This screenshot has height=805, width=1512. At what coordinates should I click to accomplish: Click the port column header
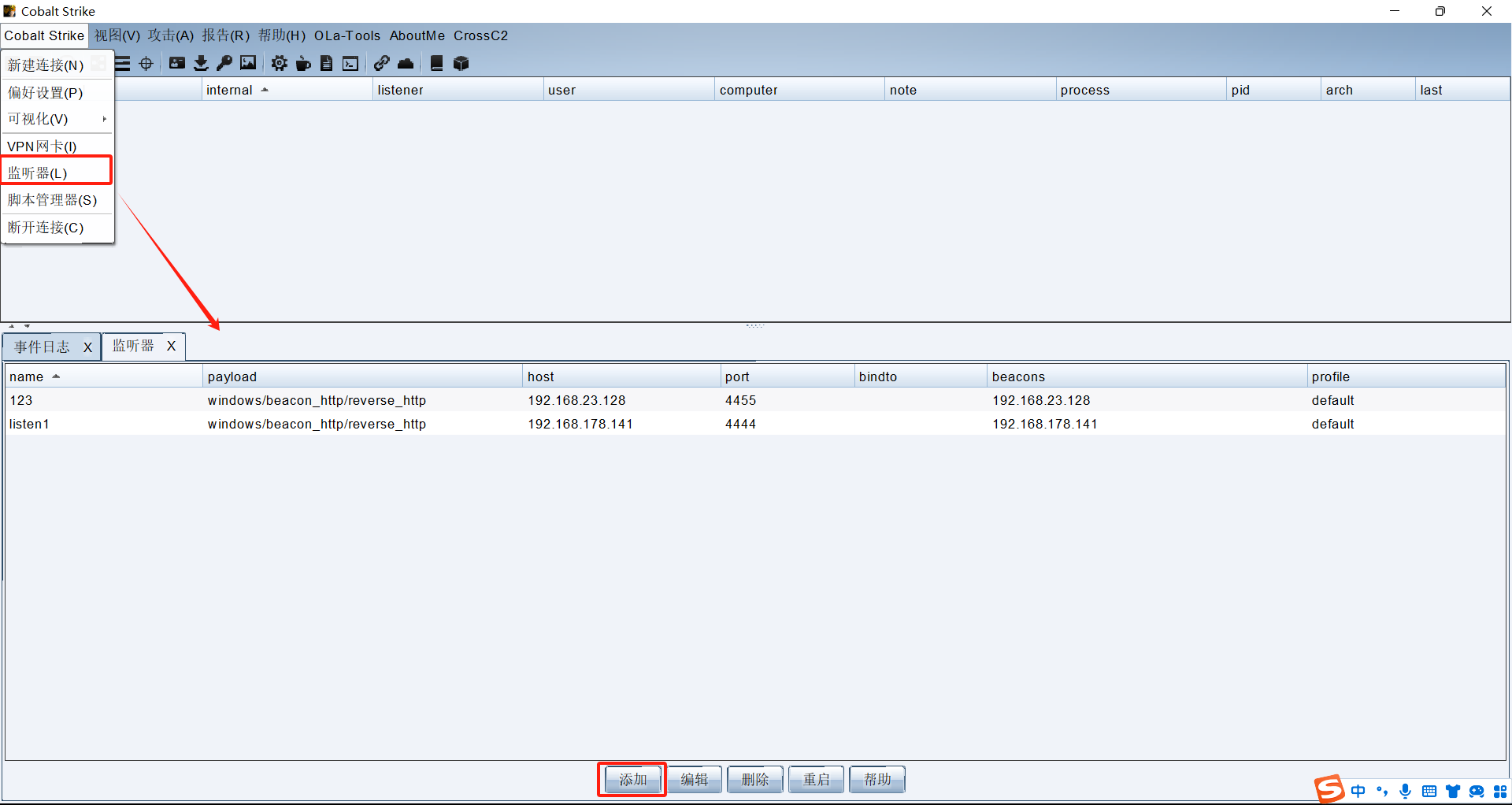pyautogui.click(x=787, y=377)
